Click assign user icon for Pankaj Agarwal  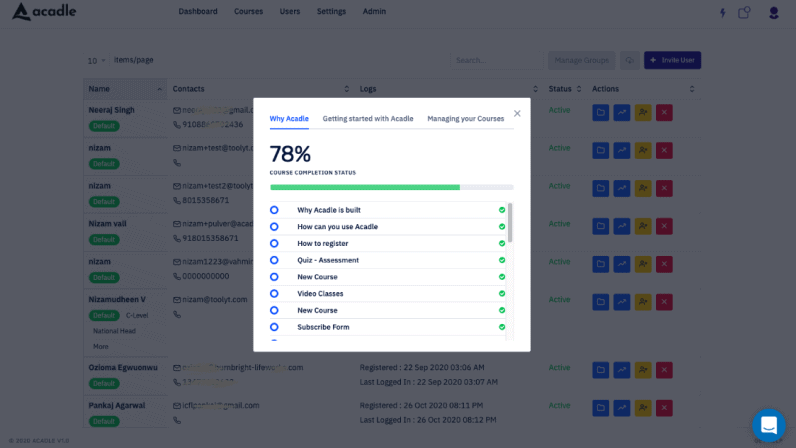pyautogui.click(x=643, y=408)
